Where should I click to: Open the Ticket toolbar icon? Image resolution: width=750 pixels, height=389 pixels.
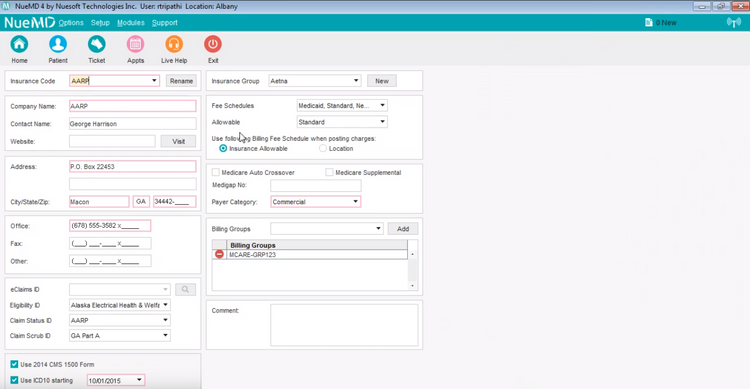pos(97,44)
